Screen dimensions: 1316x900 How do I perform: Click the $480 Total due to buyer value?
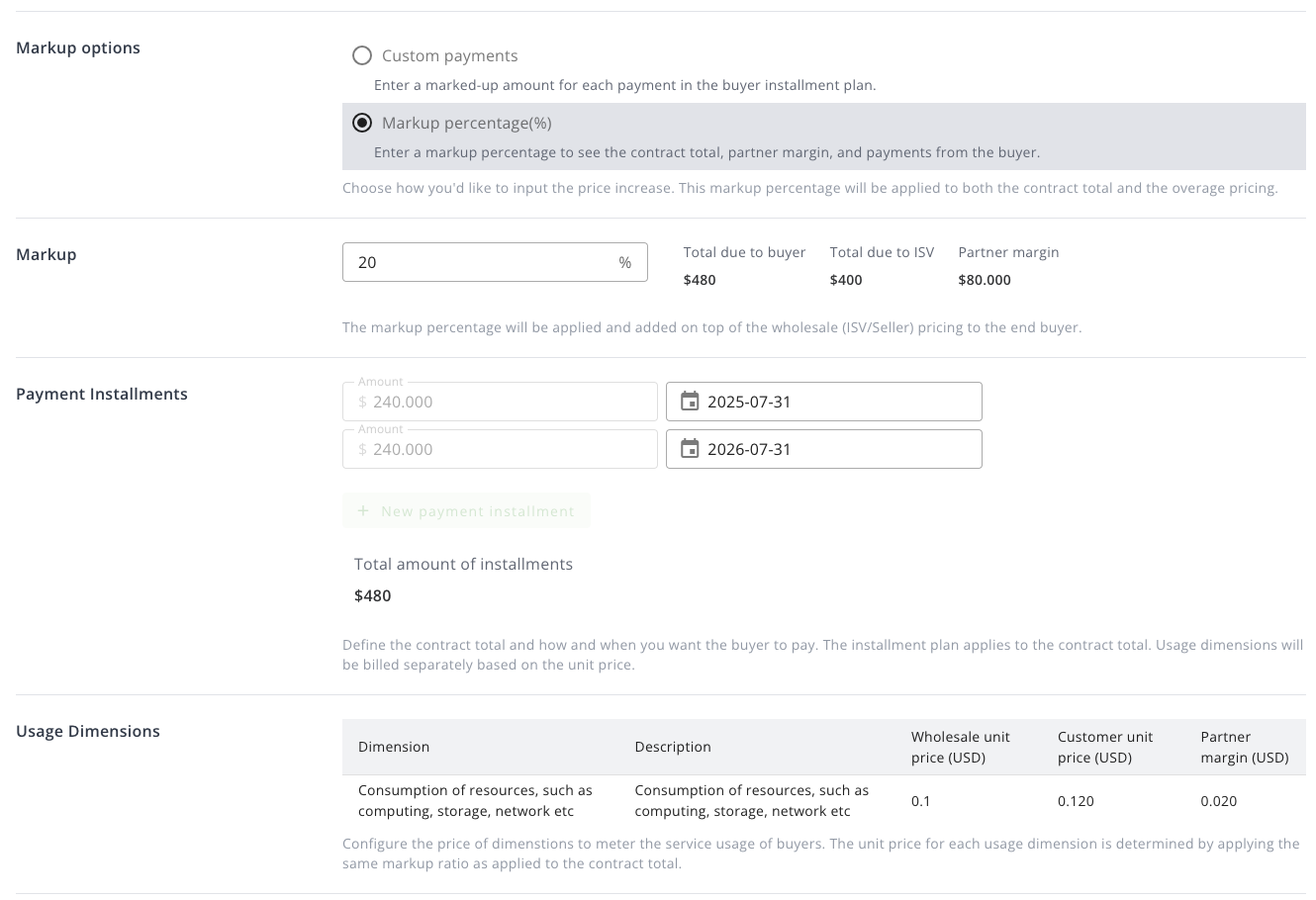click(x=700, y=280)
